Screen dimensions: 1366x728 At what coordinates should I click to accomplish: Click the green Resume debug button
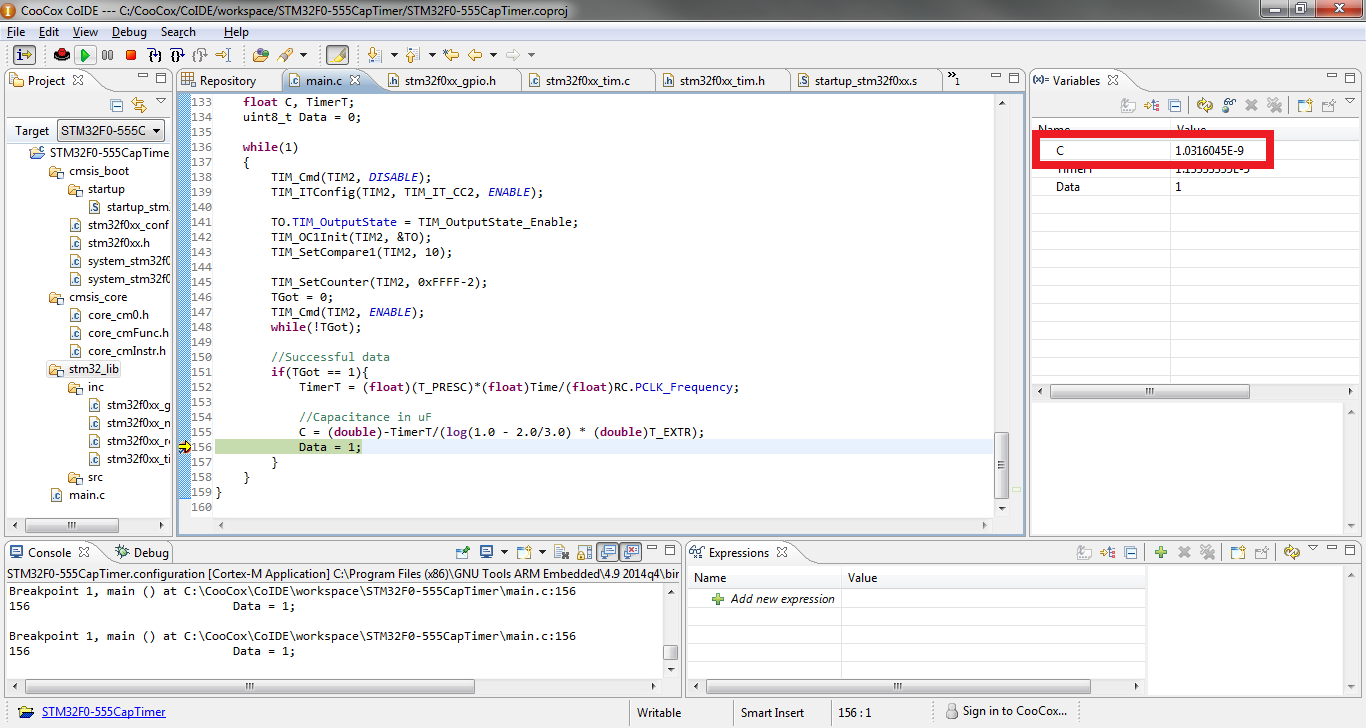coord(85,55)
